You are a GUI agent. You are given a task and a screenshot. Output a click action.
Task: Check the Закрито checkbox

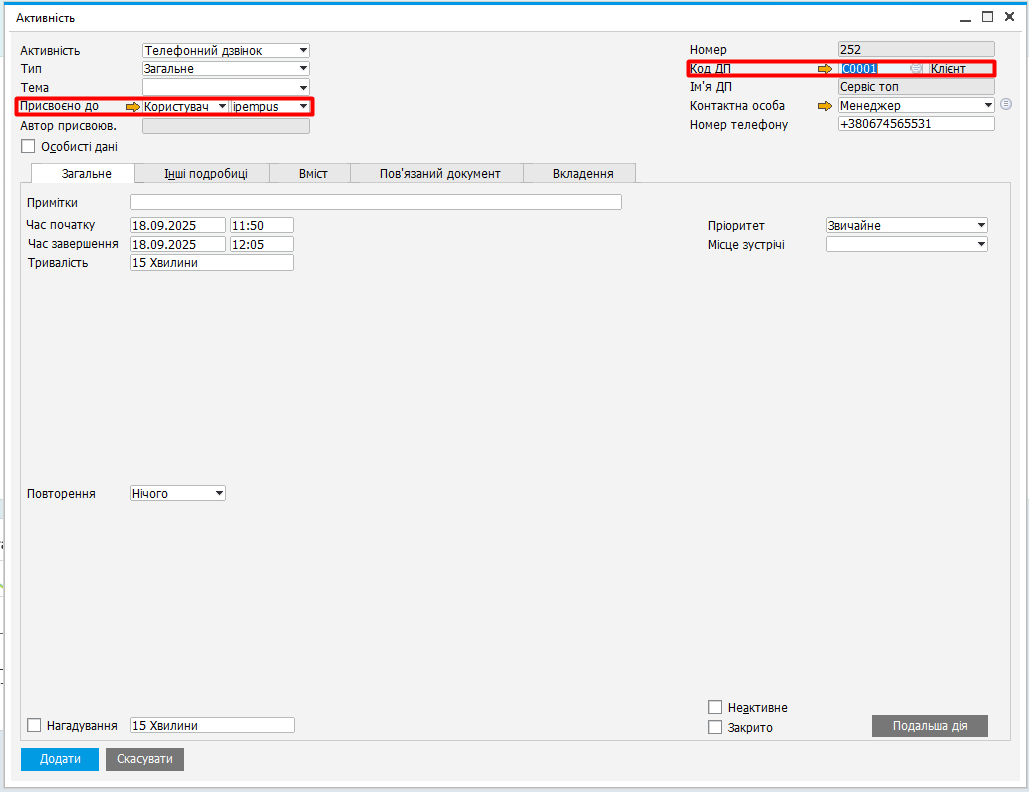tap(715, 728)
